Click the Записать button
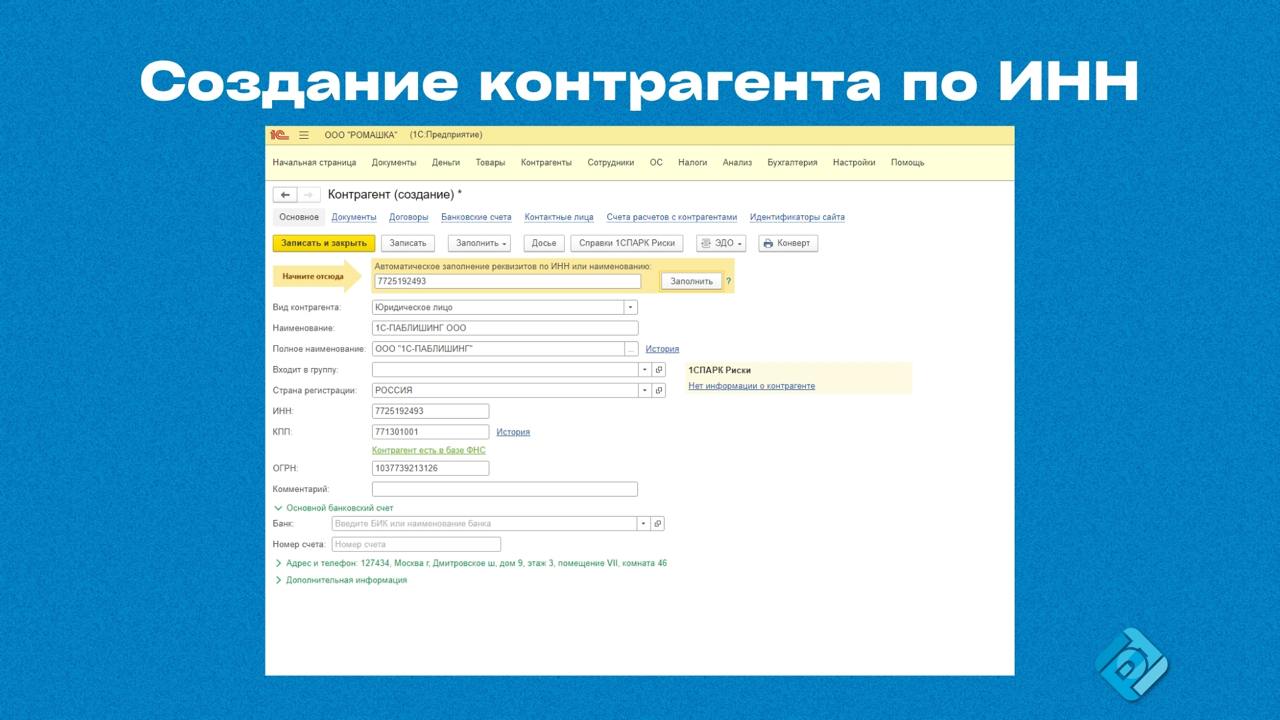The width and height of the screenshot is (1280, 720). [x=408, y=243]
